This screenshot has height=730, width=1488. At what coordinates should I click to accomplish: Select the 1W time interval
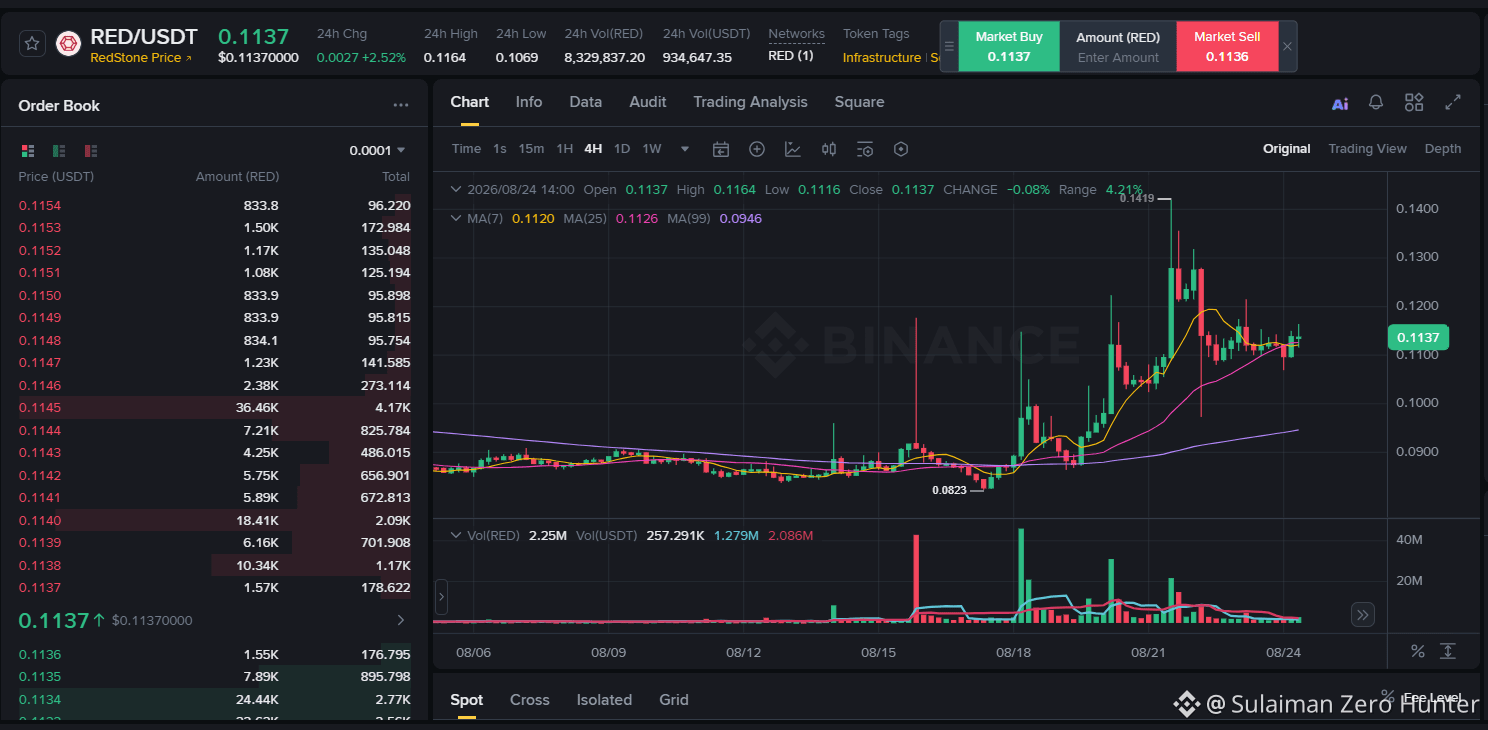pos(652,149)
